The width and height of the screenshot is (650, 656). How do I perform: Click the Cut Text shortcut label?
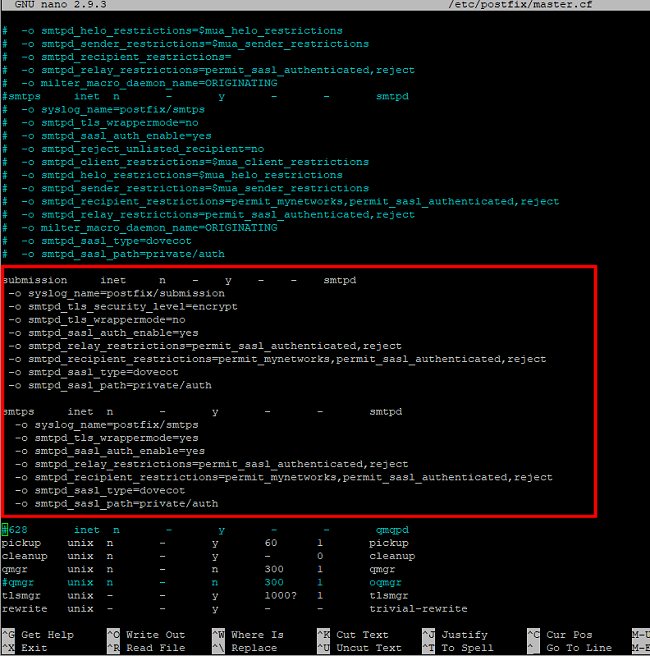[362, 635]
